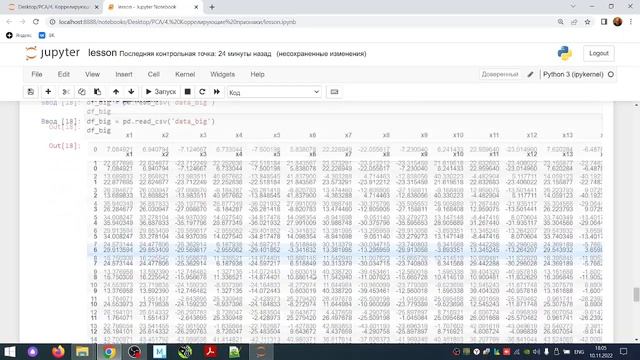Open Firefox from the taskbar
The width and height of the screenshot is (640, 360).
(x=58, y=351)
